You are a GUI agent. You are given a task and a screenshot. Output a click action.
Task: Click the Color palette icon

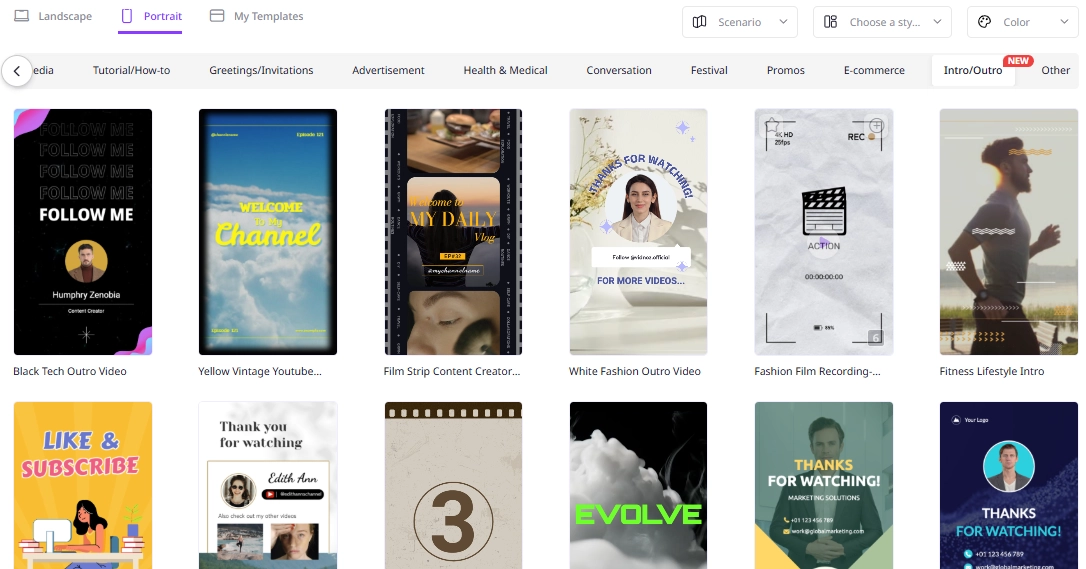tap(984, 22)
